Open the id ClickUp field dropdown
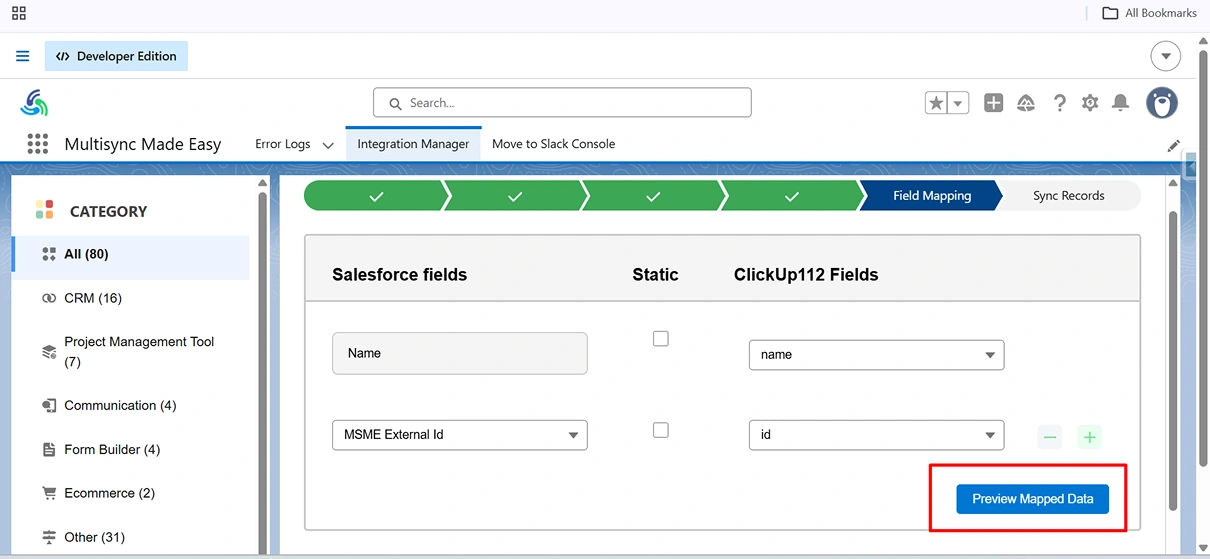This screenshot has width=1210, height=559. [876, 435]
